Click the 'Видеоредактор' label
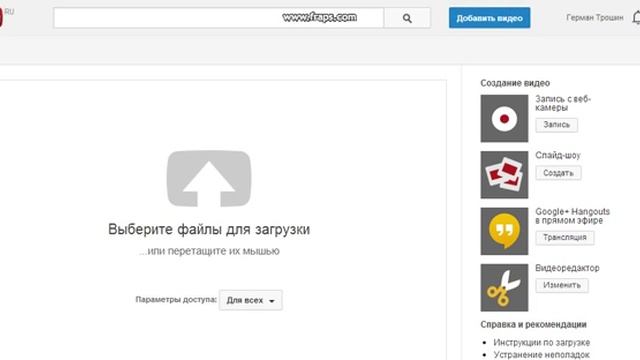Screen dimensions: 640x360 pyautogui.click(x=567, y=268)
